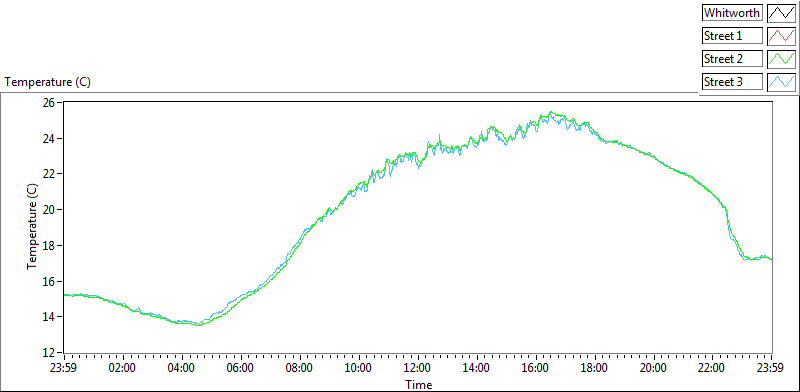
Task: Click the starting 23:59 x-axis label
Action: 64,369
